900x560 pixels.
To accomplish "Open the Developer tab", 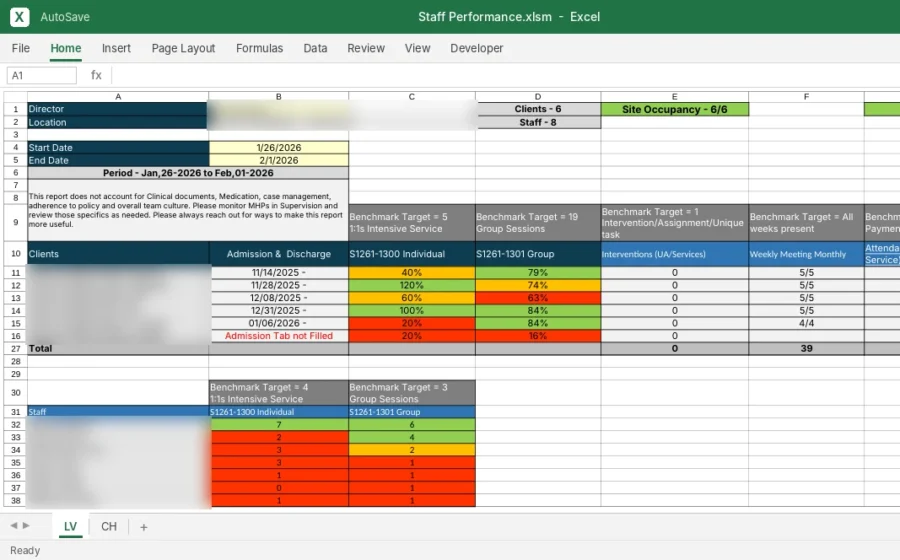I will click(476, 48).
